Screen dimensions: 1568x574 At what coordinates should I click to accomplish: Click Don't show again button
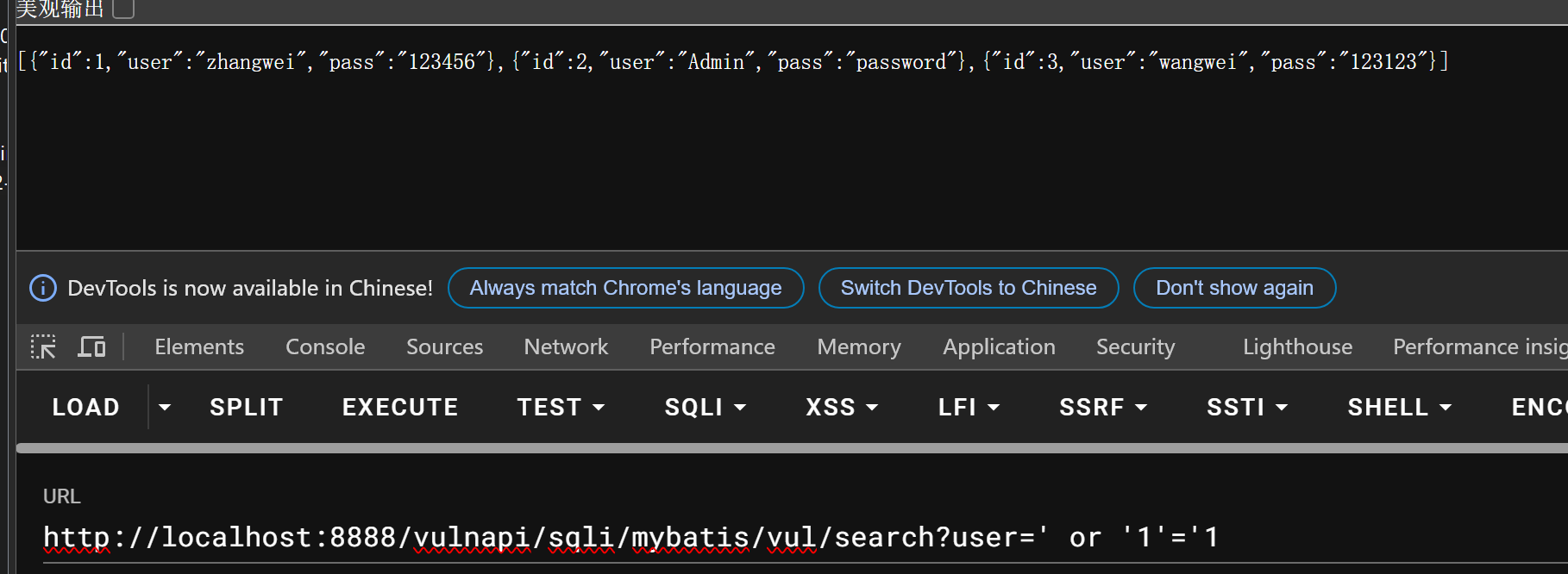[x=1234, y=288]
